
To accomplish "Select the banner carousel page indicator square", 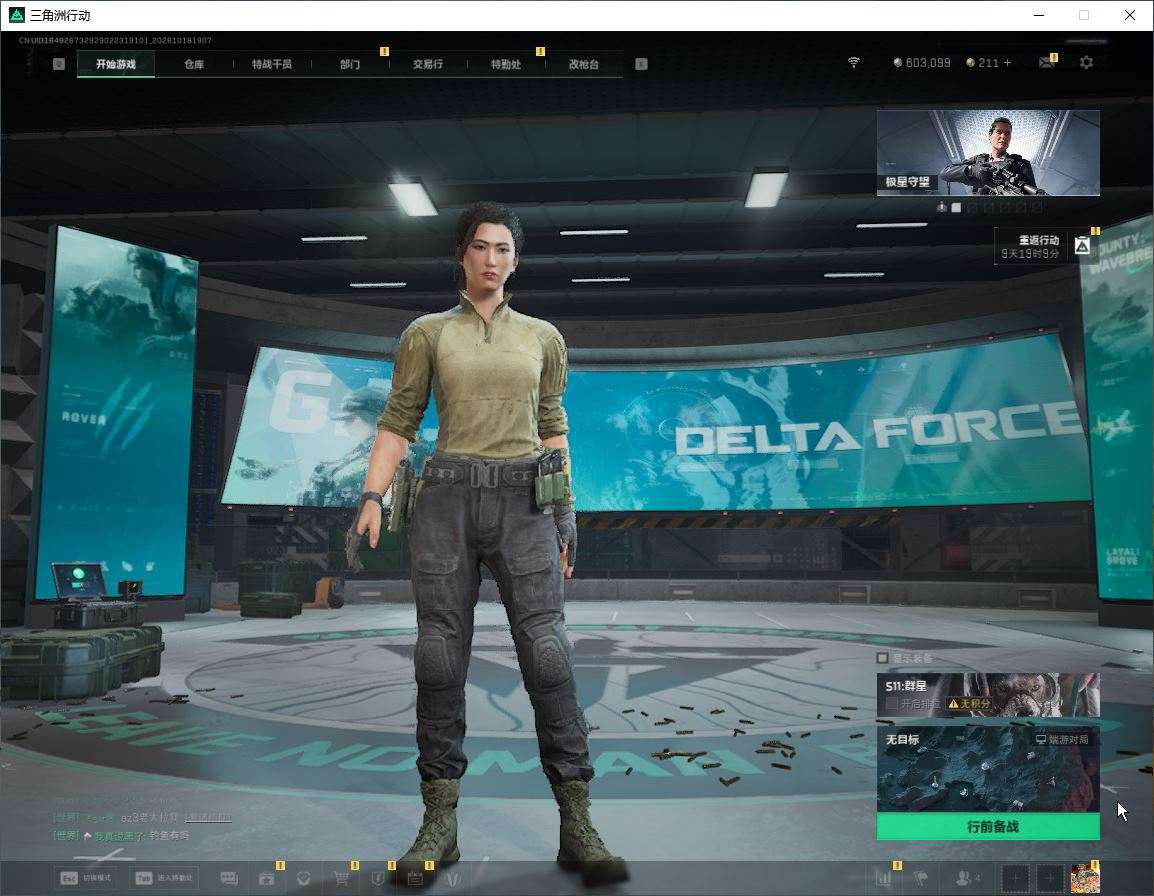I will click(956, 208).
